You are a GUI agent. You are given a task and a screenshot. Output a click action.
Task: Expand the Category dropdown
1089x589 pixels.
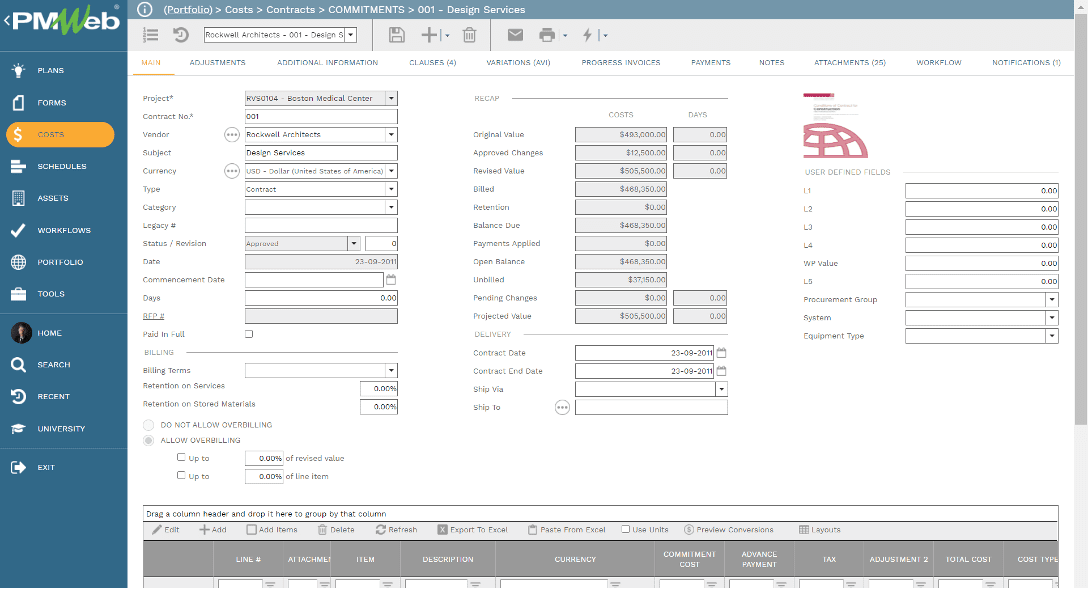(391, 207)
